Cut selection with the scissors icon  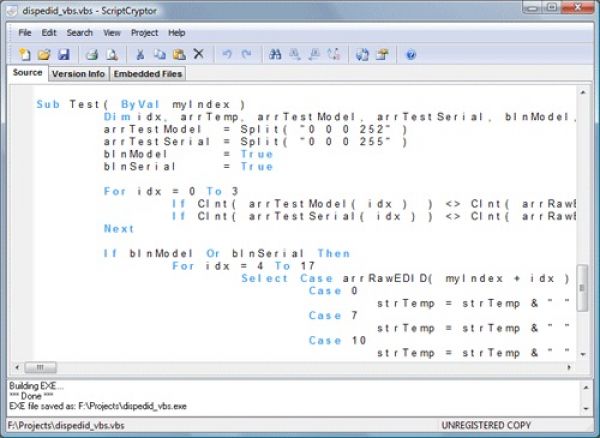[x=140, y=55]
